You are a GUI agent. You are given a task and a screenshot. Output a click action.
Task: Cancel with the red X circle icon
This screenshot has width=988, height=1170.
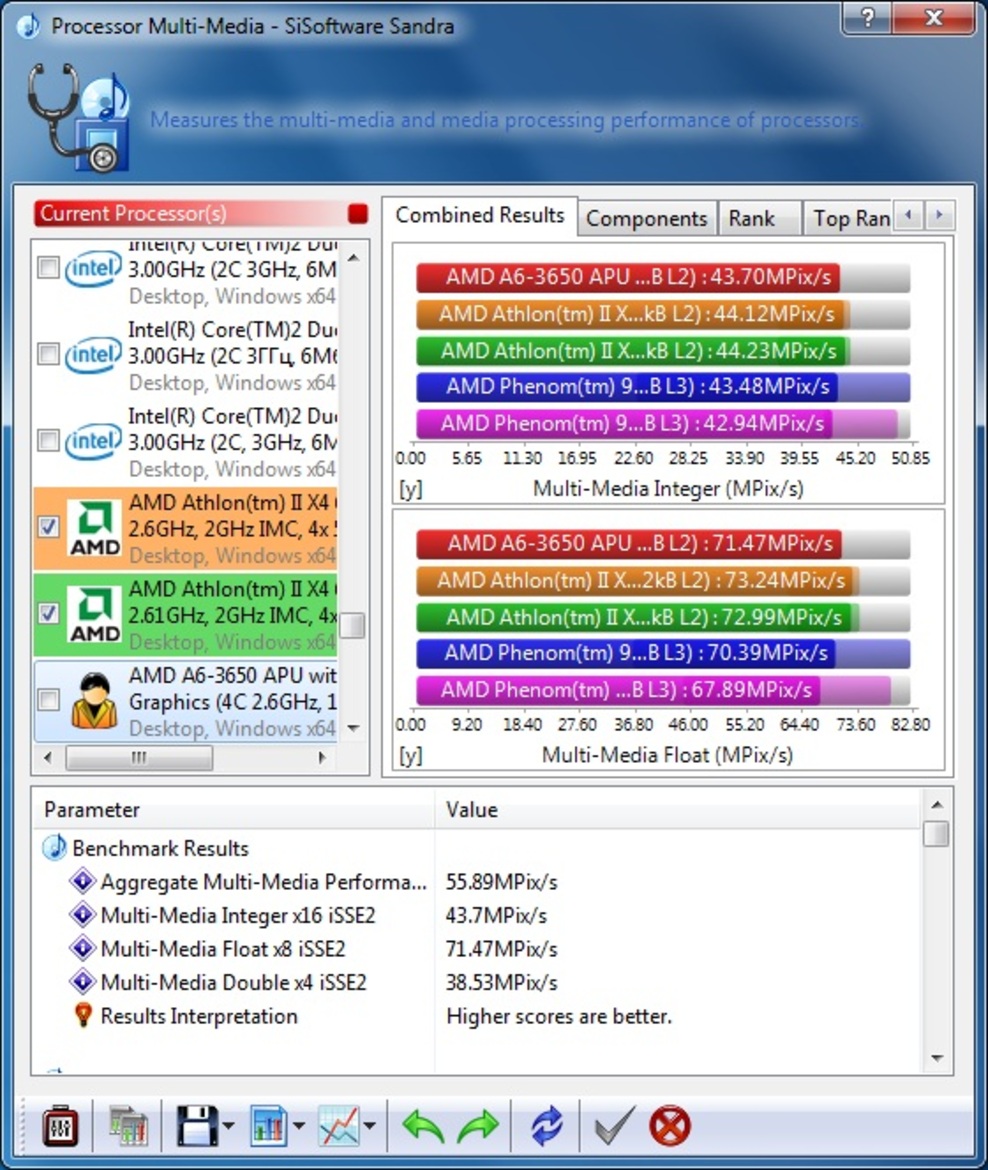click(x=669, y=1126)
